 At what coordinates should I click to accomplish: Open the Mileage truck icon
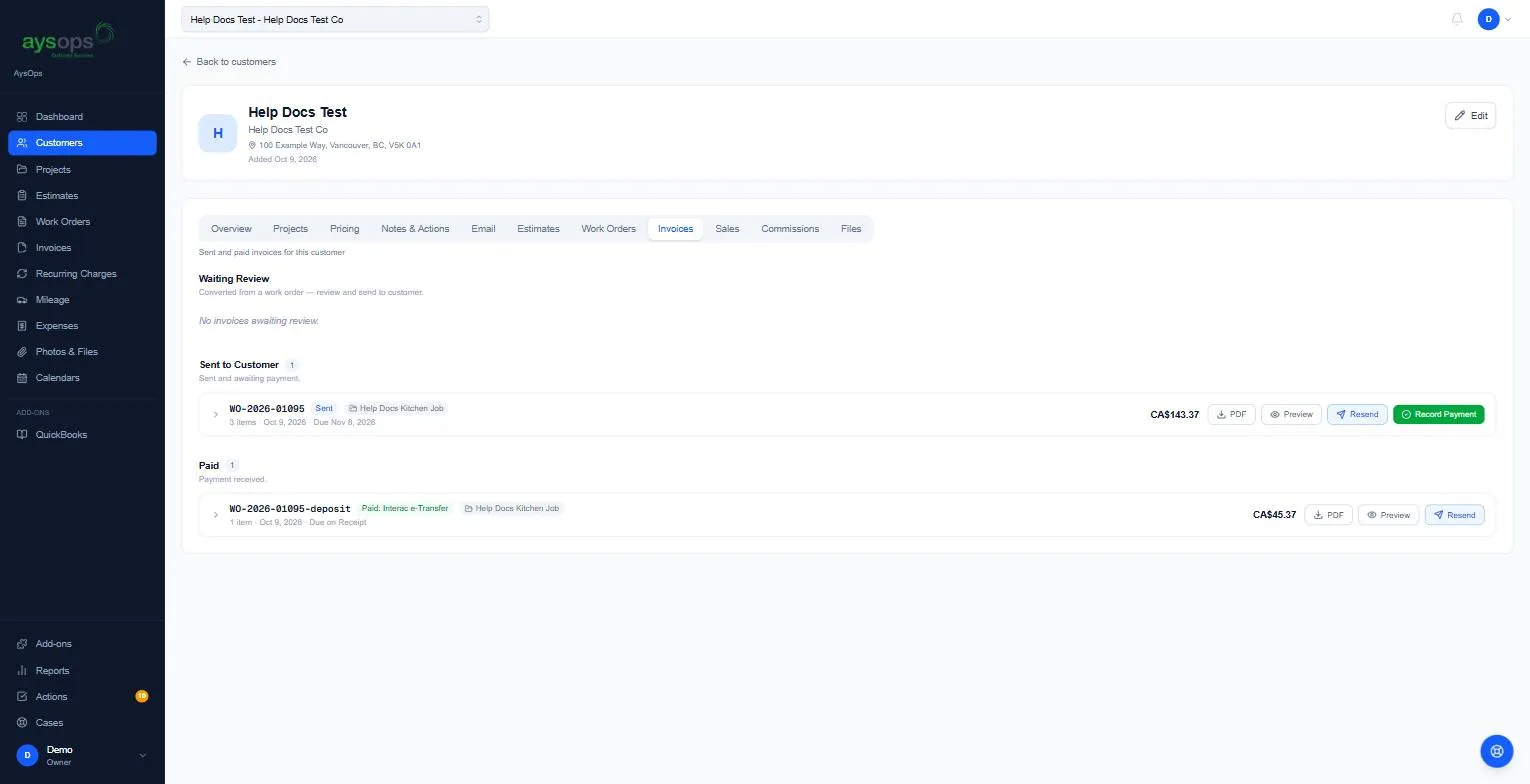(x=22, y=299)
